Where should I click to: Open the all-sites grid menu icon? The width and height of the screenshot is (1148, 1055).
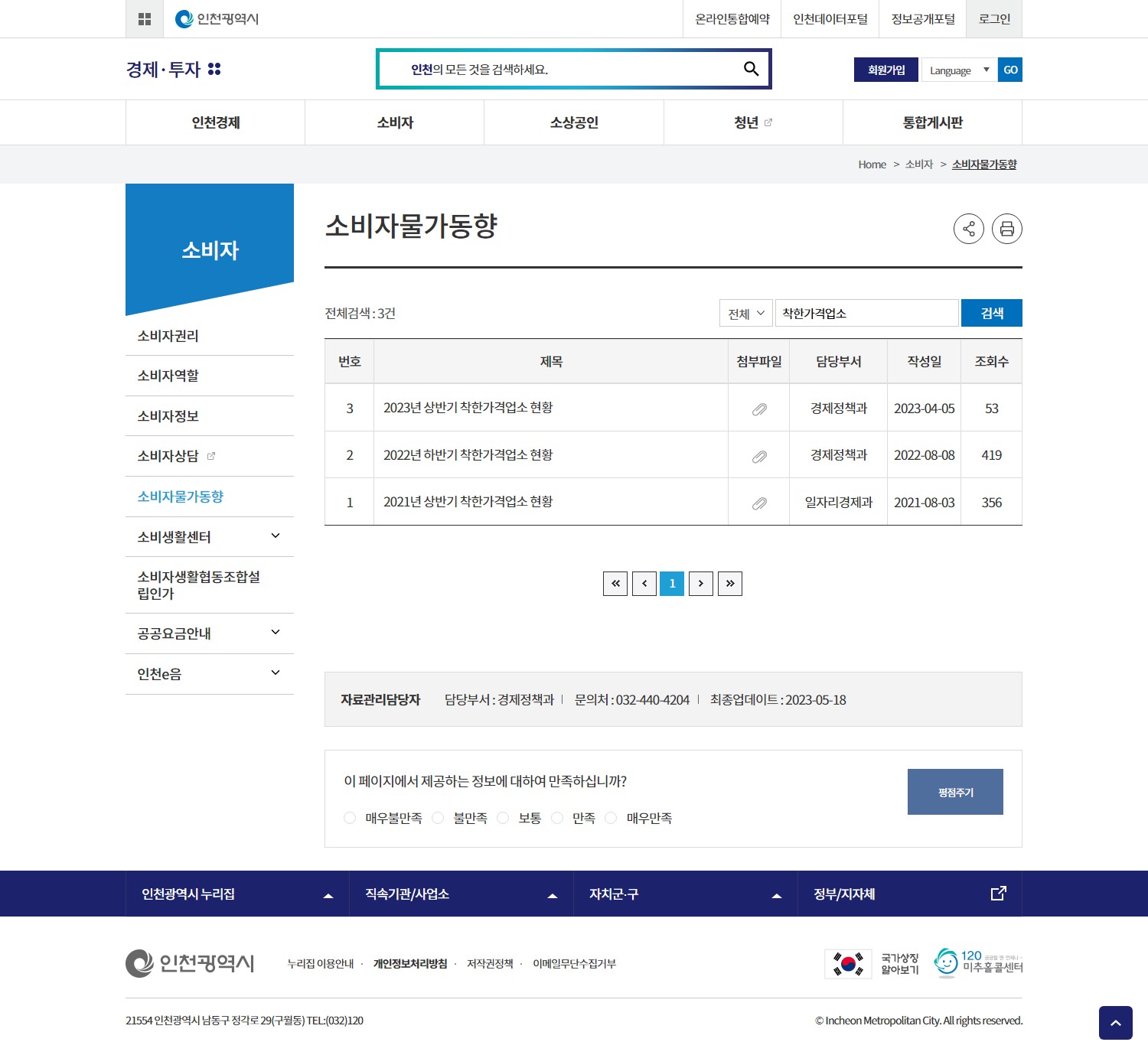tap(145, 19)
